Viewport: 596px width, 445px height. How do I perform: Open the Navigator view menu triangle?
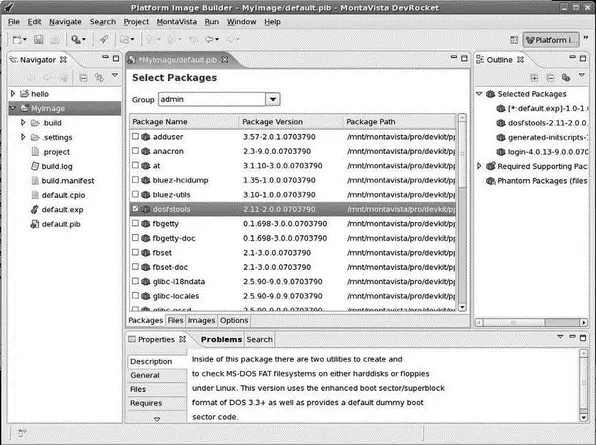115,76
